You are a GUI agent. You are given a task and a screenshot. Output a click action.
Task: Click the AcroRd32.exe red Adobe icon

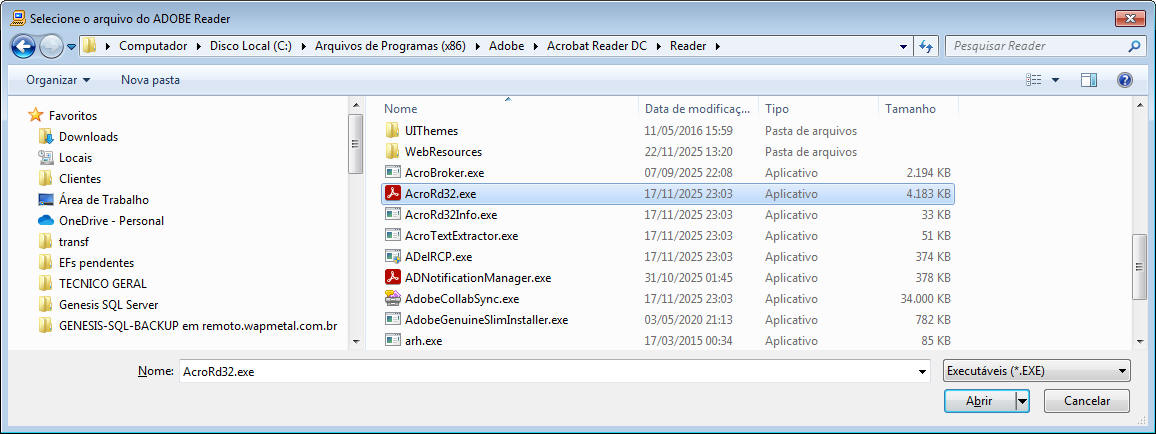pyautogui.click(x=393, y=194)
